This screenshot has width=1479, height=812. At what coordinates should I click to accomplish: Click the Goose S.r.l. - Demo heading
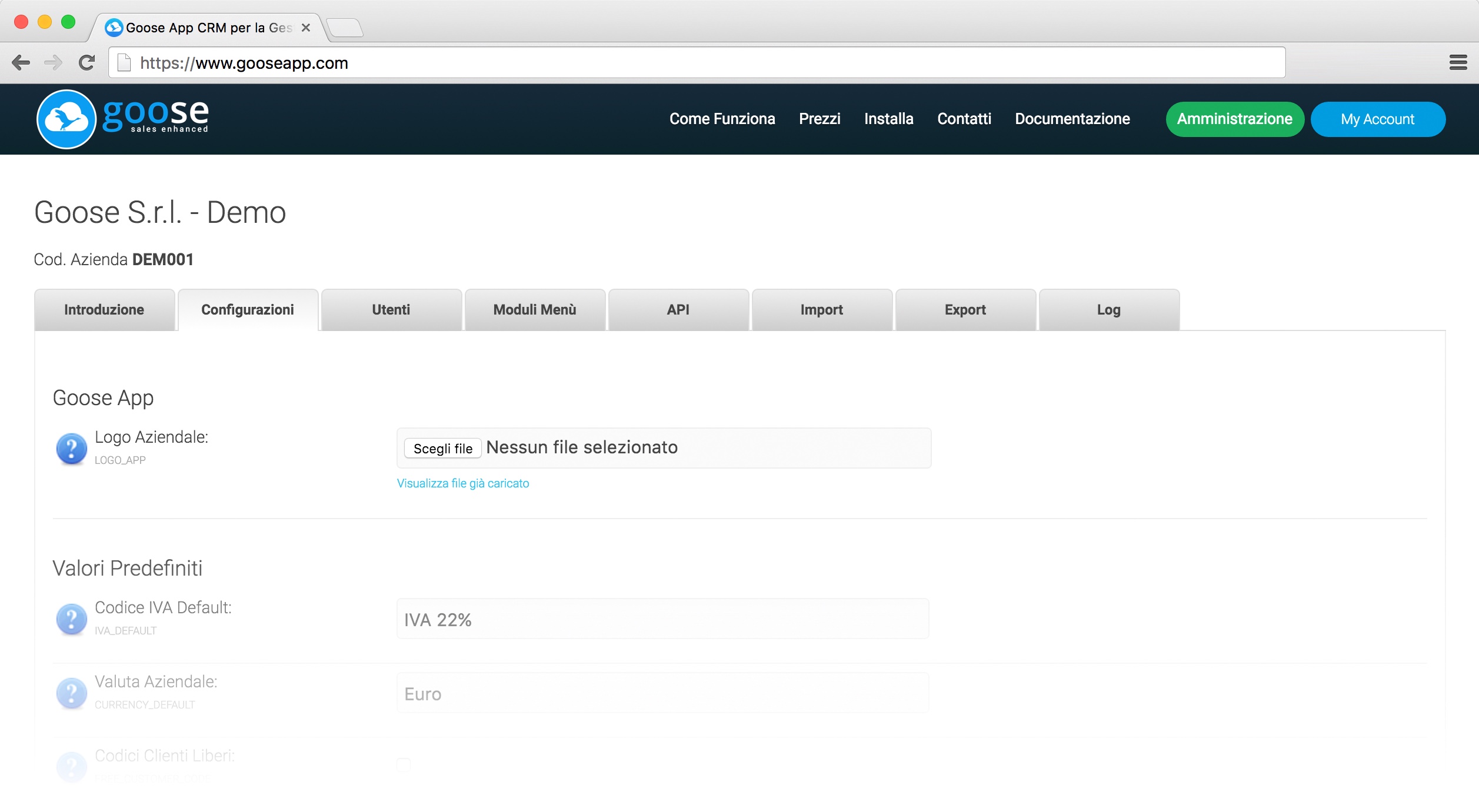click(160, 212)
